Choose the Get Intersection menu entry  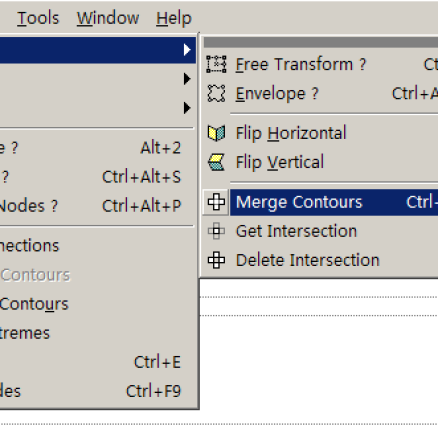click(320, 231)
